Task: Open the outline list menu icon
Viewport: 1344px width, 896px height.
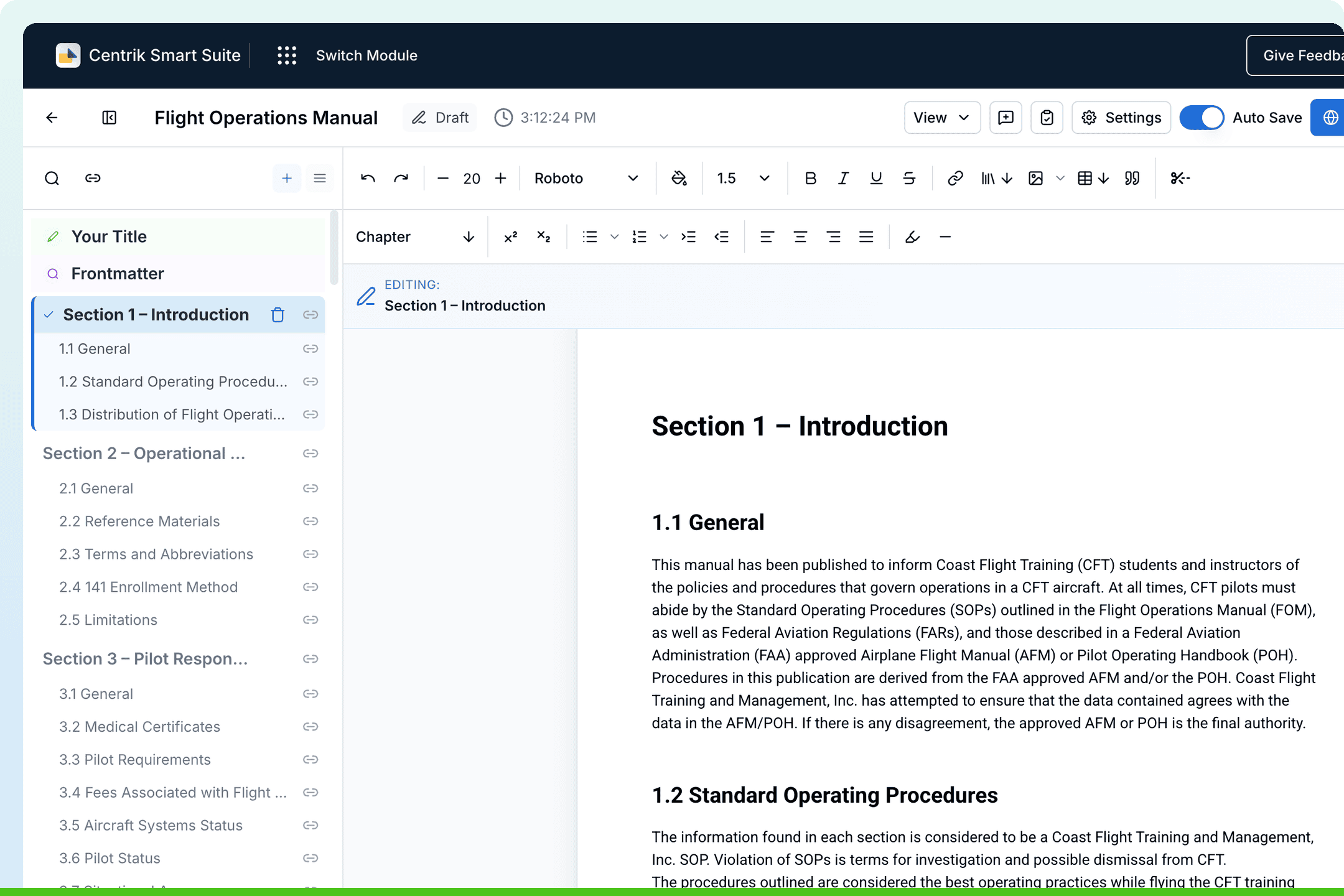Action: coord(320,179)
